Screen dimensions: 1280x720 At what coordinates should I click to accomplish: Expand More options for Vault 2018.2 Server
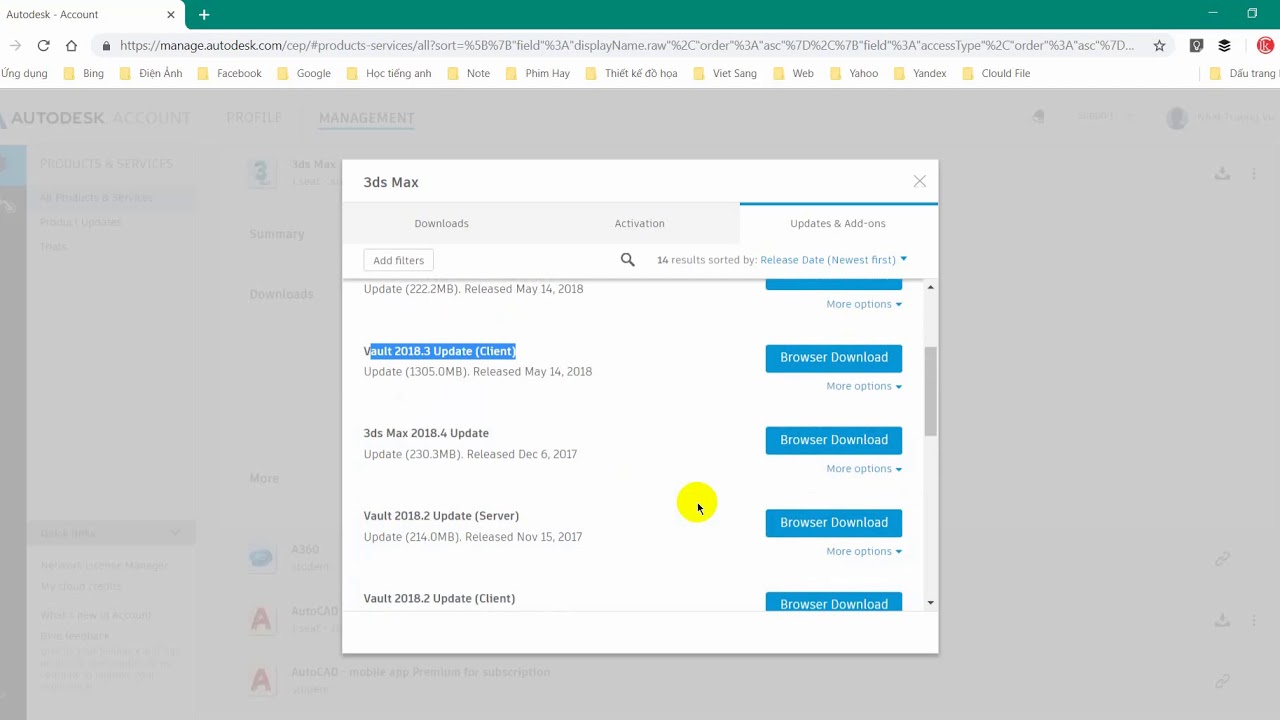coord(864,552)
